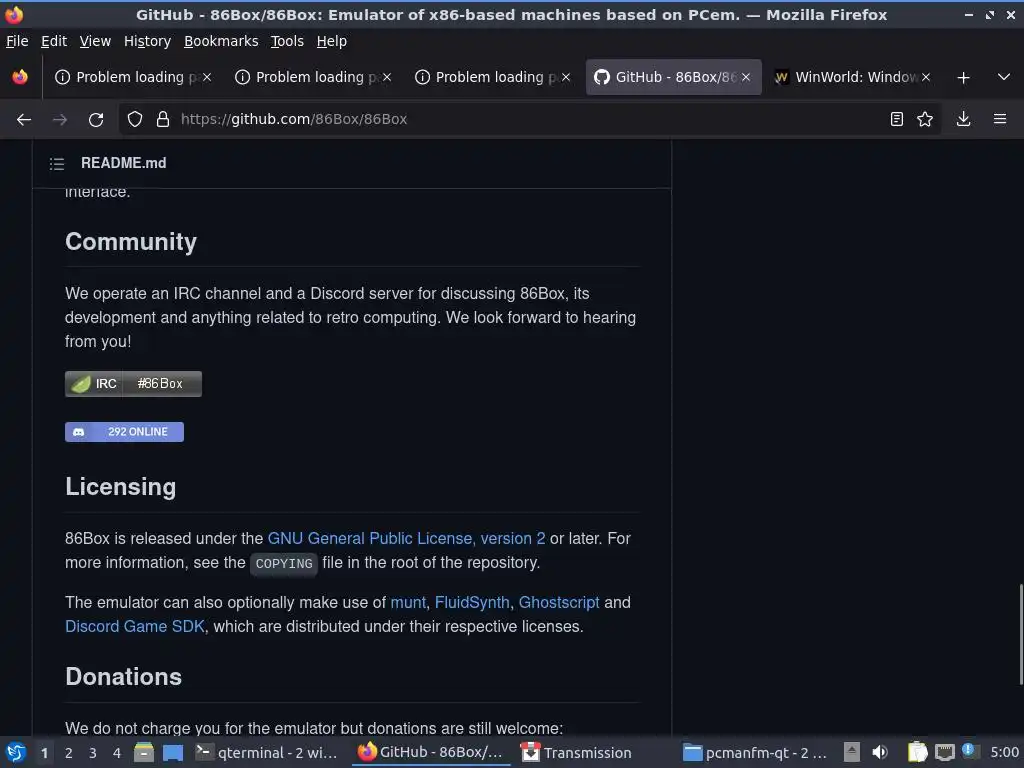Open the FluidSynth link
1024x768 pixels.
click(472, 602)
